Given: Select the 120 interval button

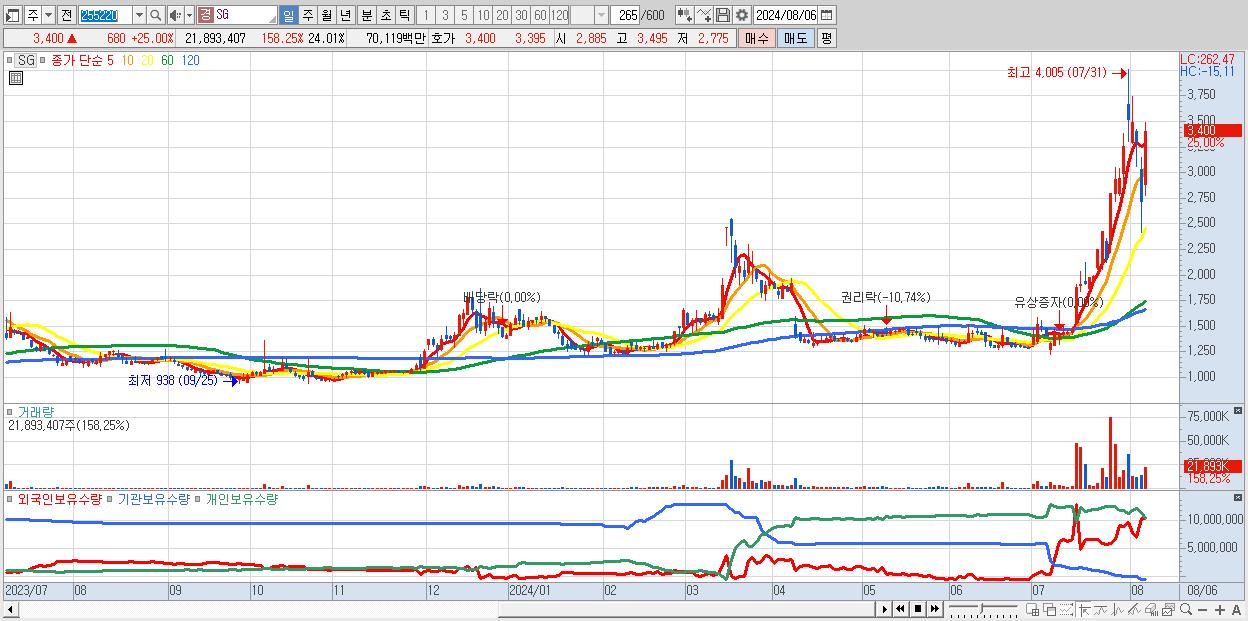Looking at the screenshot, I should (560, 15).
